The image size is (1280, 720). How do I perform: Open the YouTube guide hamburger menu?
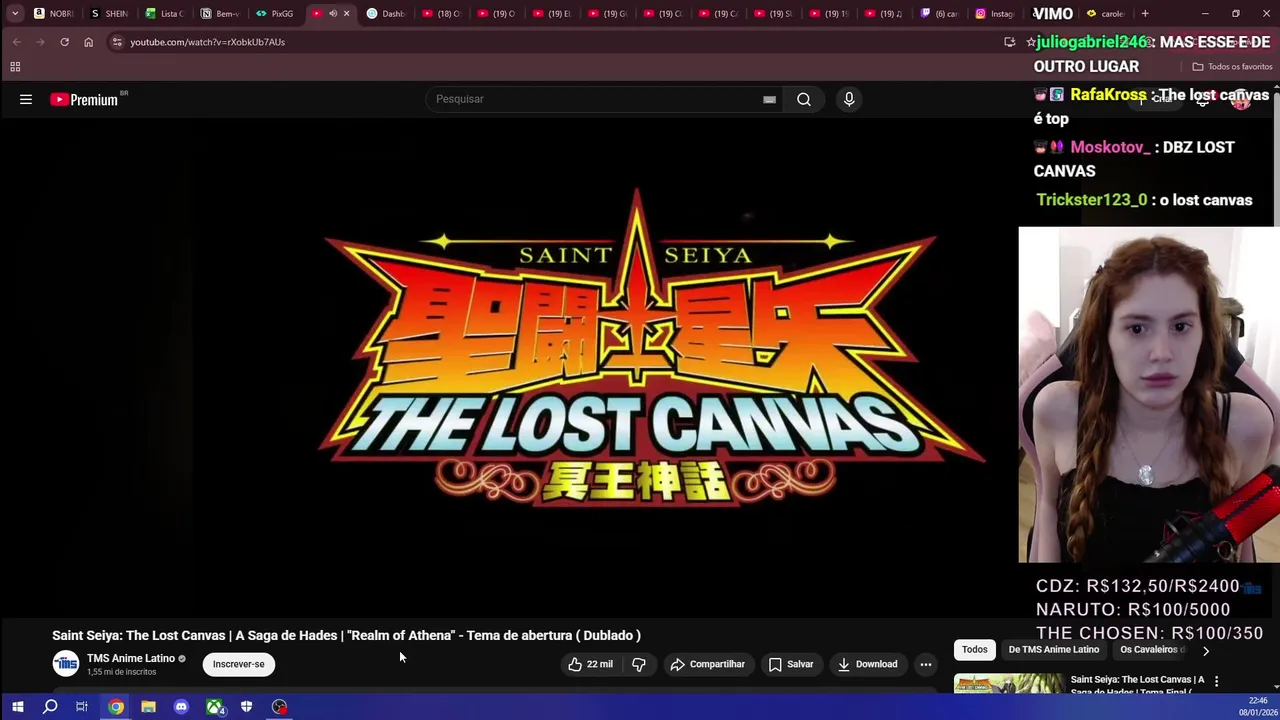click(26, 99)
